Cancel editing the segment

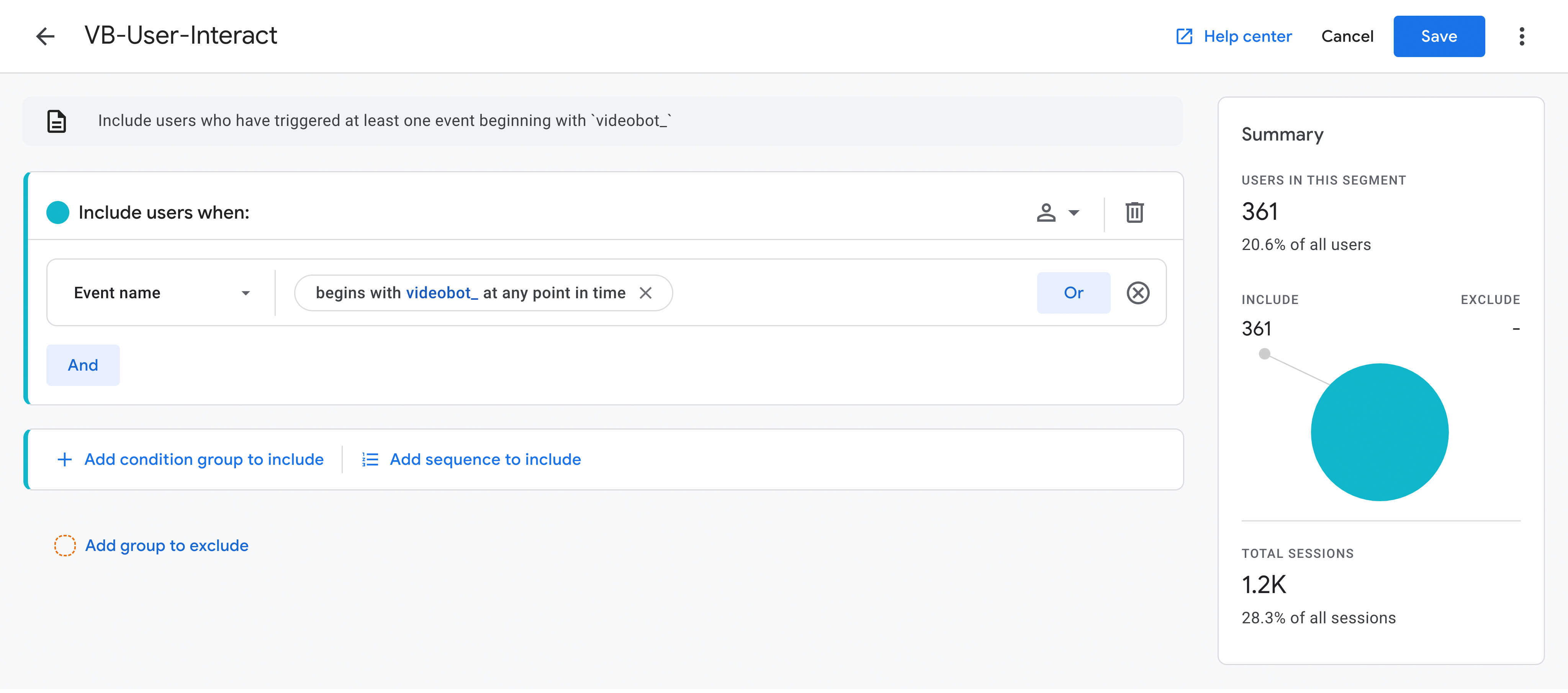click(1347, 36)
